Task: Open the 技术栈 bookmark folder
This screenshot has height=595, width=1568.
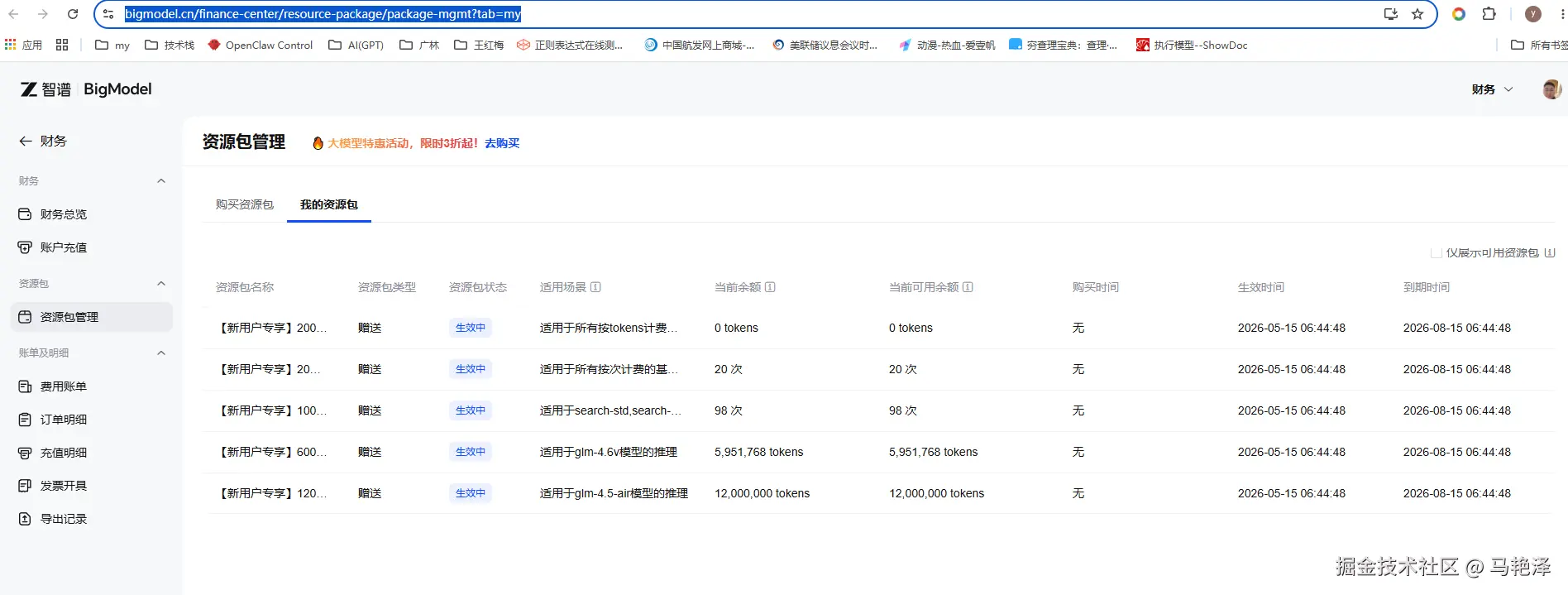Action: [170, 45]
